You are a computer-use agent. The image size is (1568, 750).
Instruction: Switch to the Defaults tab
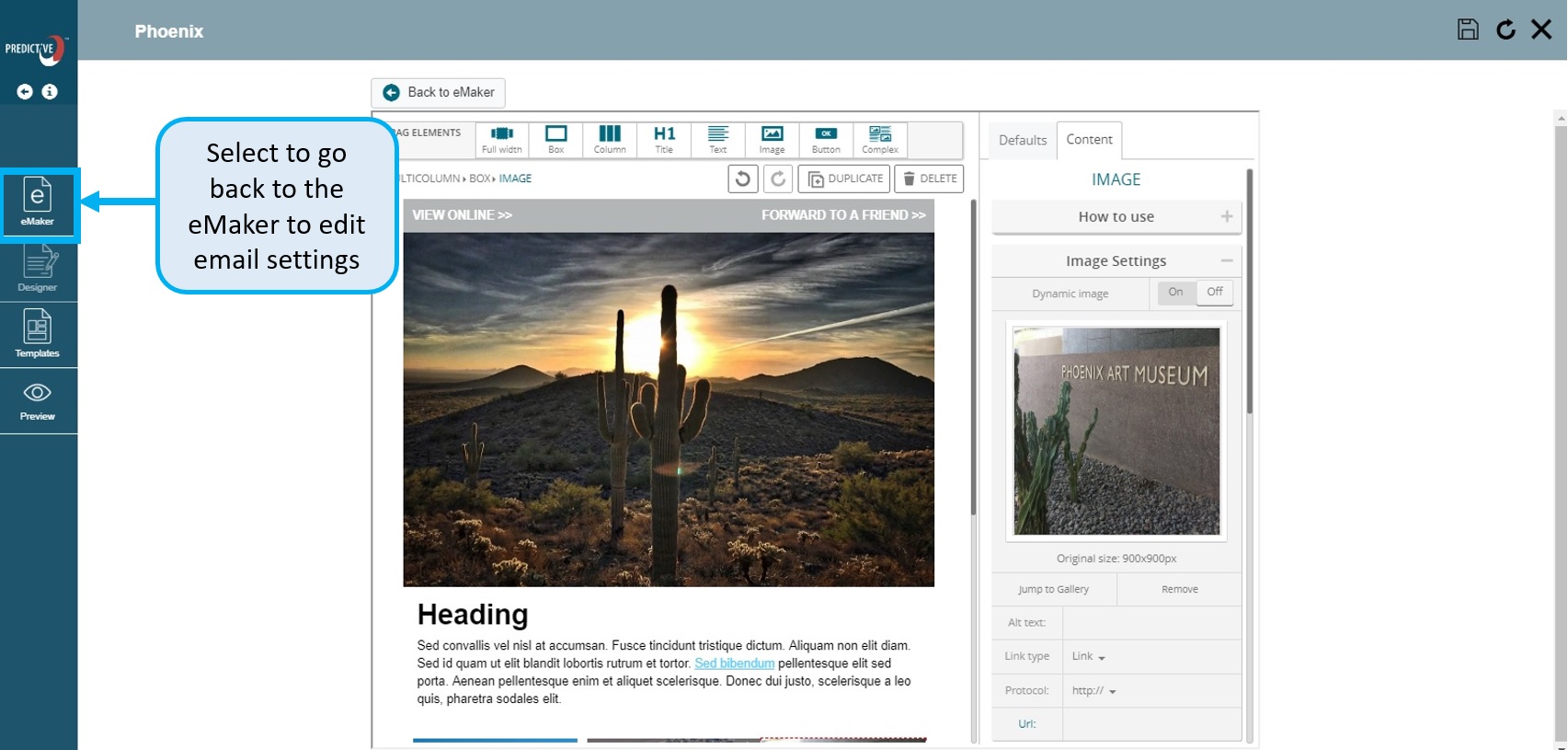[x=1023, y=140]
